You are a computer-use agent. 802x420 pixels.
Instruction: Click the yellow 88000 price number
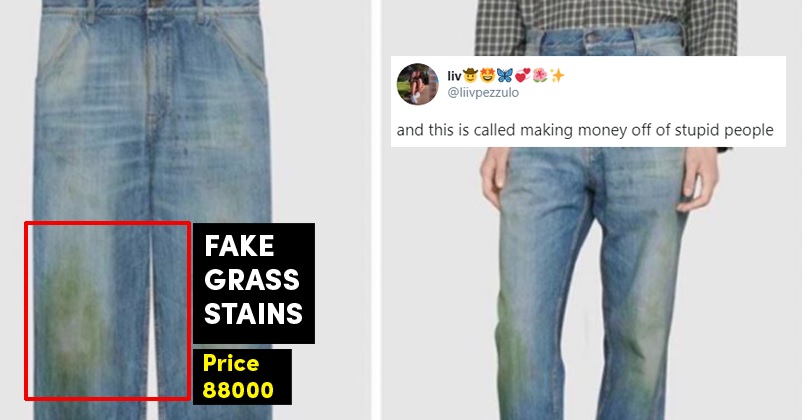(238, 390)
